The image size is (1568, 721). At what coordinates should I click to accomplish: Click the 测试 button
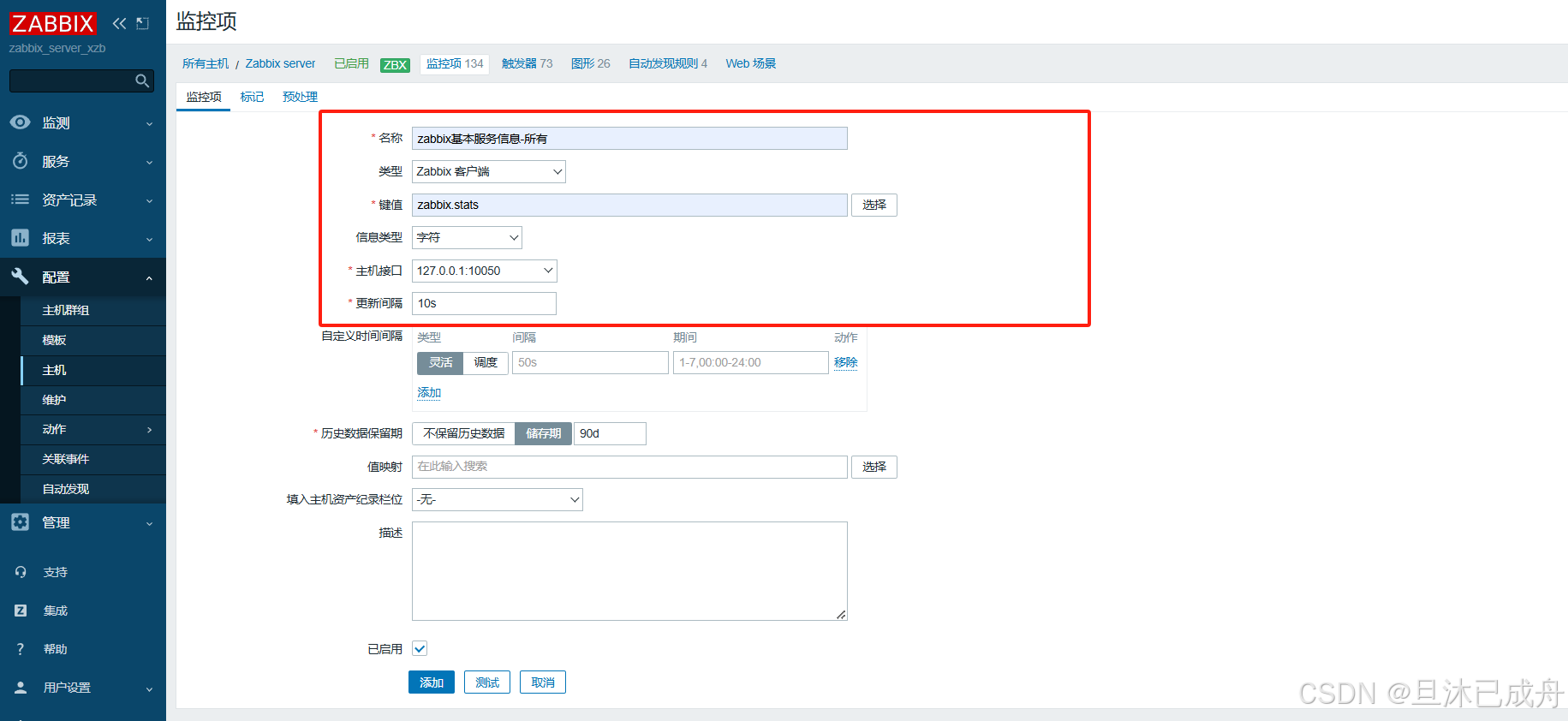tap(487, 682)
